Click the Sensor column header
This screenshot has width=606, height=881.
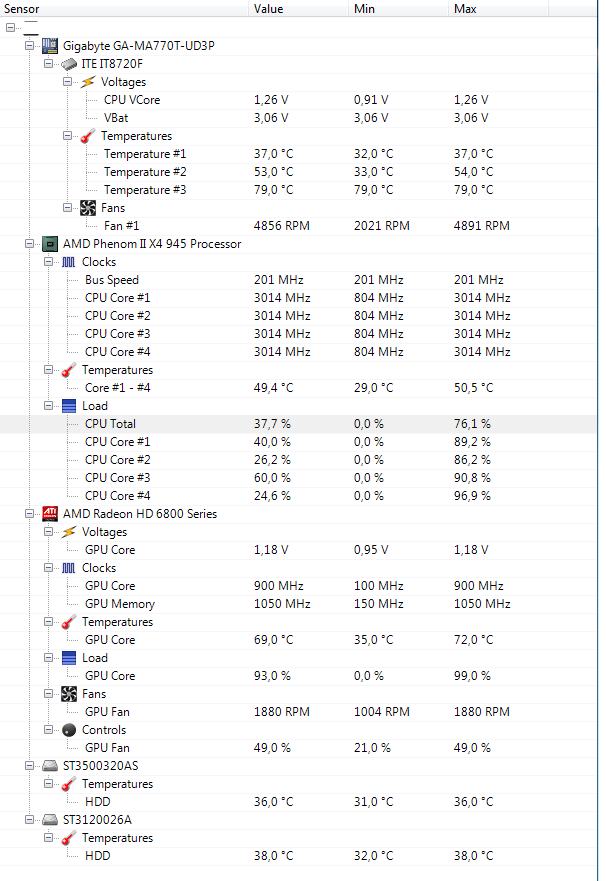[124, 8]
